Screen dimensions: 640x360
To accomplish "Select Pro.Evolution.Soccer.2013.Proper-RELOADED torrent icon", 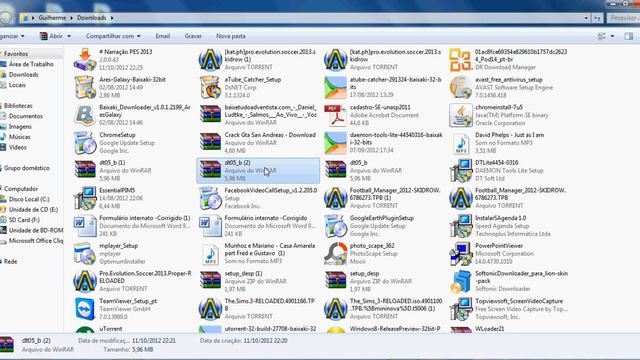I will 85,281.
